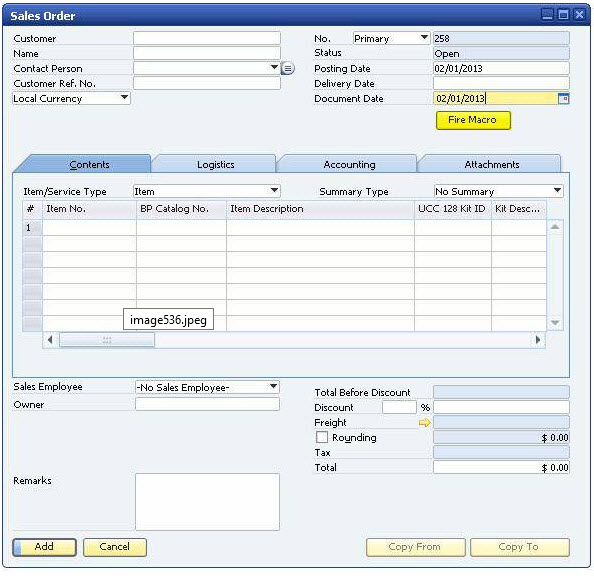Open Contact Person details icon

point(288,69)
